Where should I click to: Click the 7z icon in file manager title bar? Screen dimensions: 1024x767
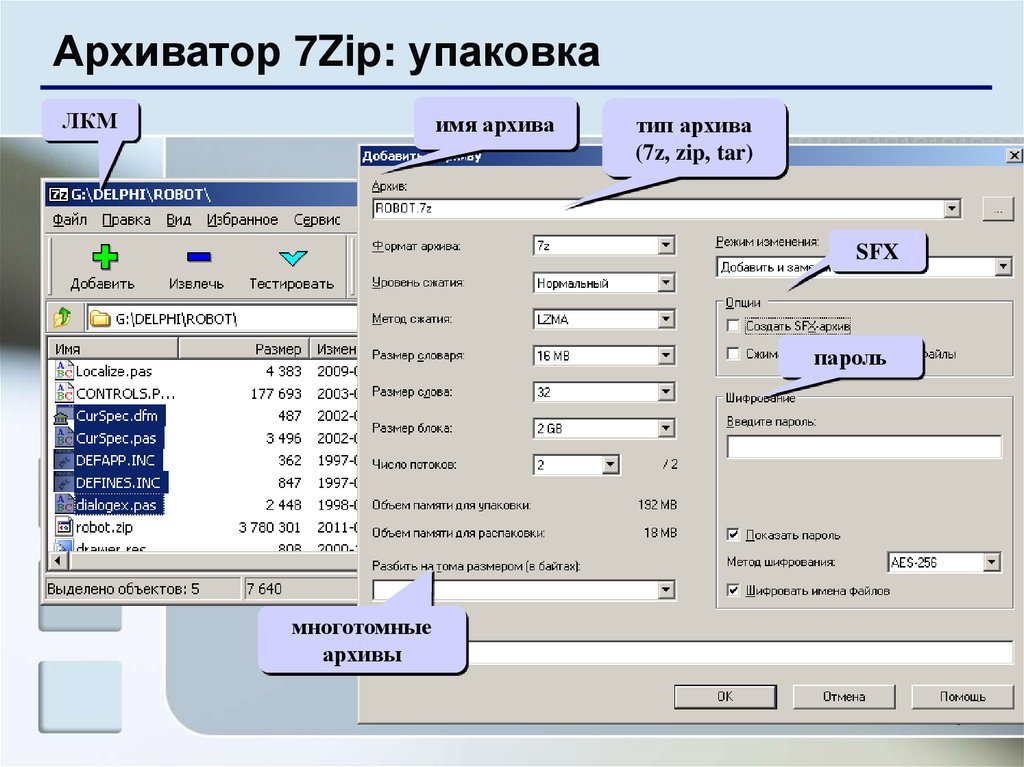coord(59,194)
